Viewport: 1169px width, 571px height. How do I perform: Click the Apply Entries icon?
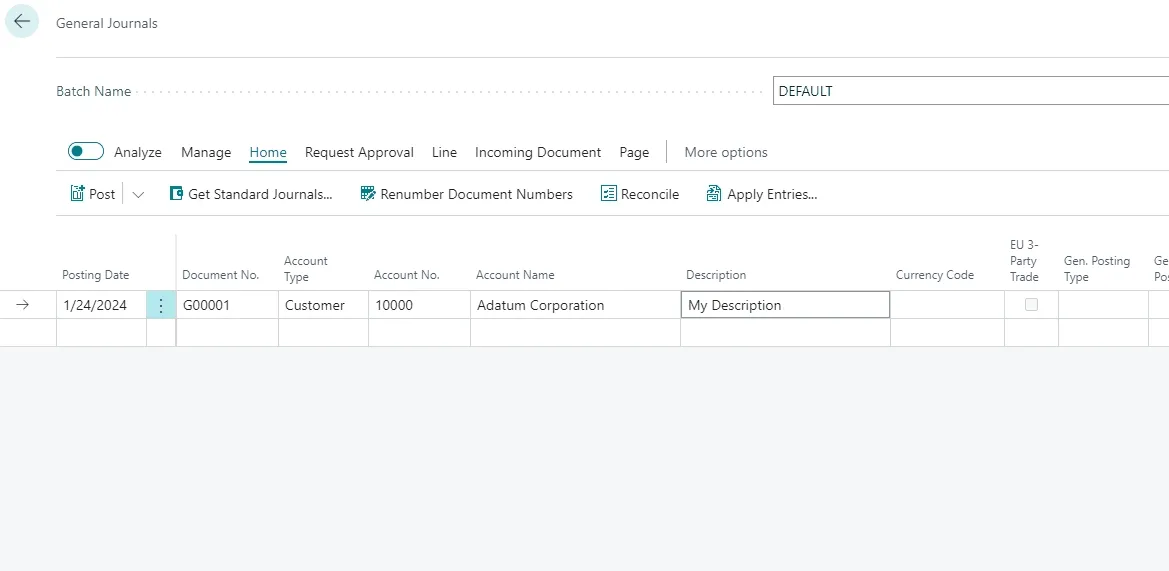click(714, 194)
